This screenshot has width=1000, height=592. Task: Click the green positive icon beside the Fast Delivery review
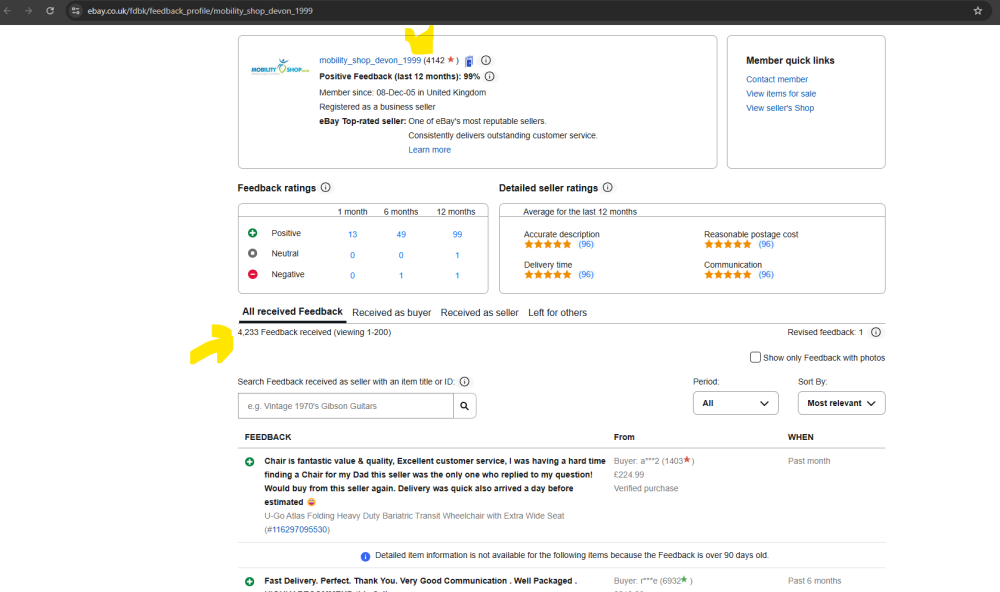click(x=250, y=581)
